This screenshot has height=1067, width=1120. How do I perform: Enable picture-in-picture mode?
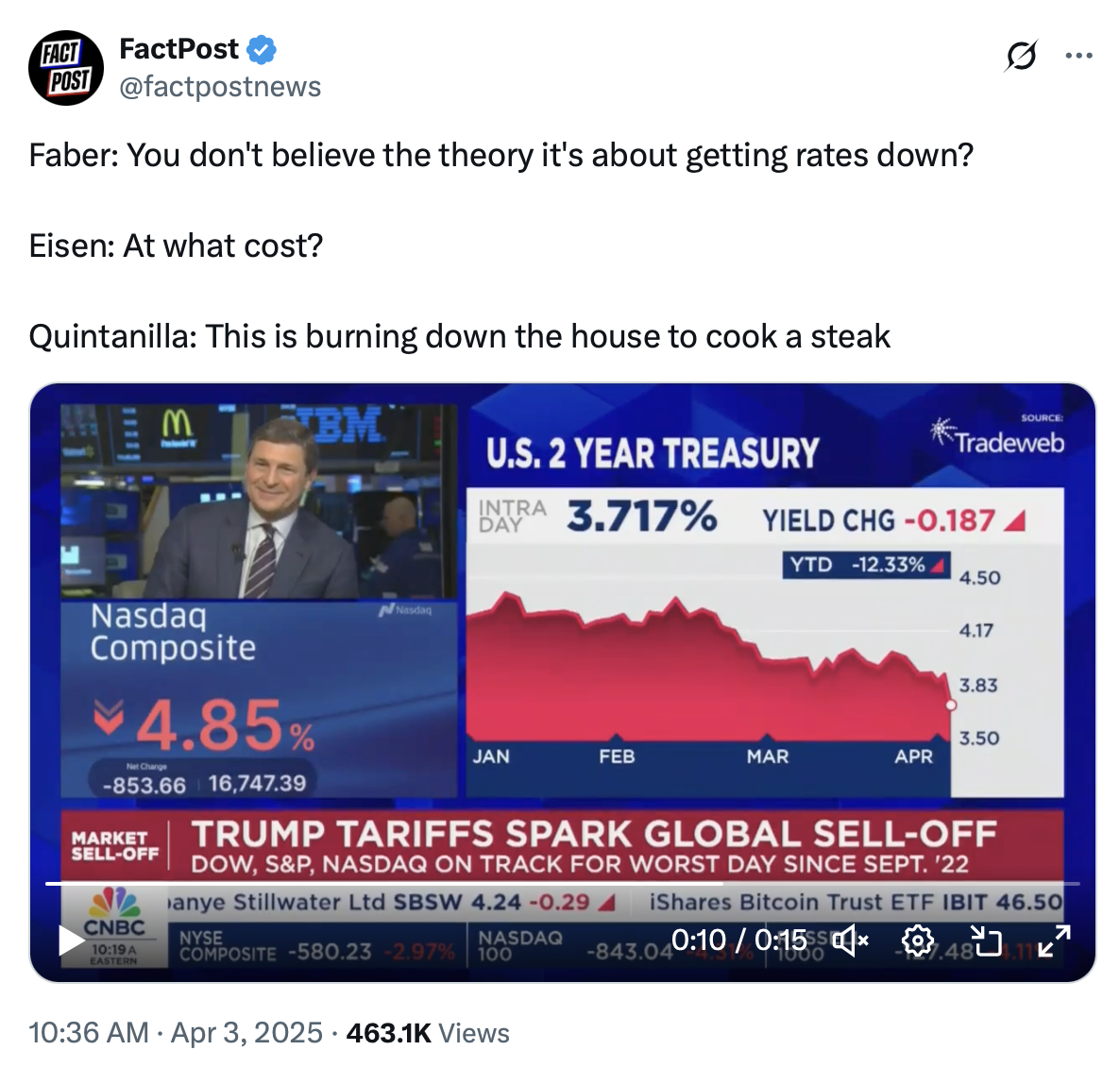(987, 940)
